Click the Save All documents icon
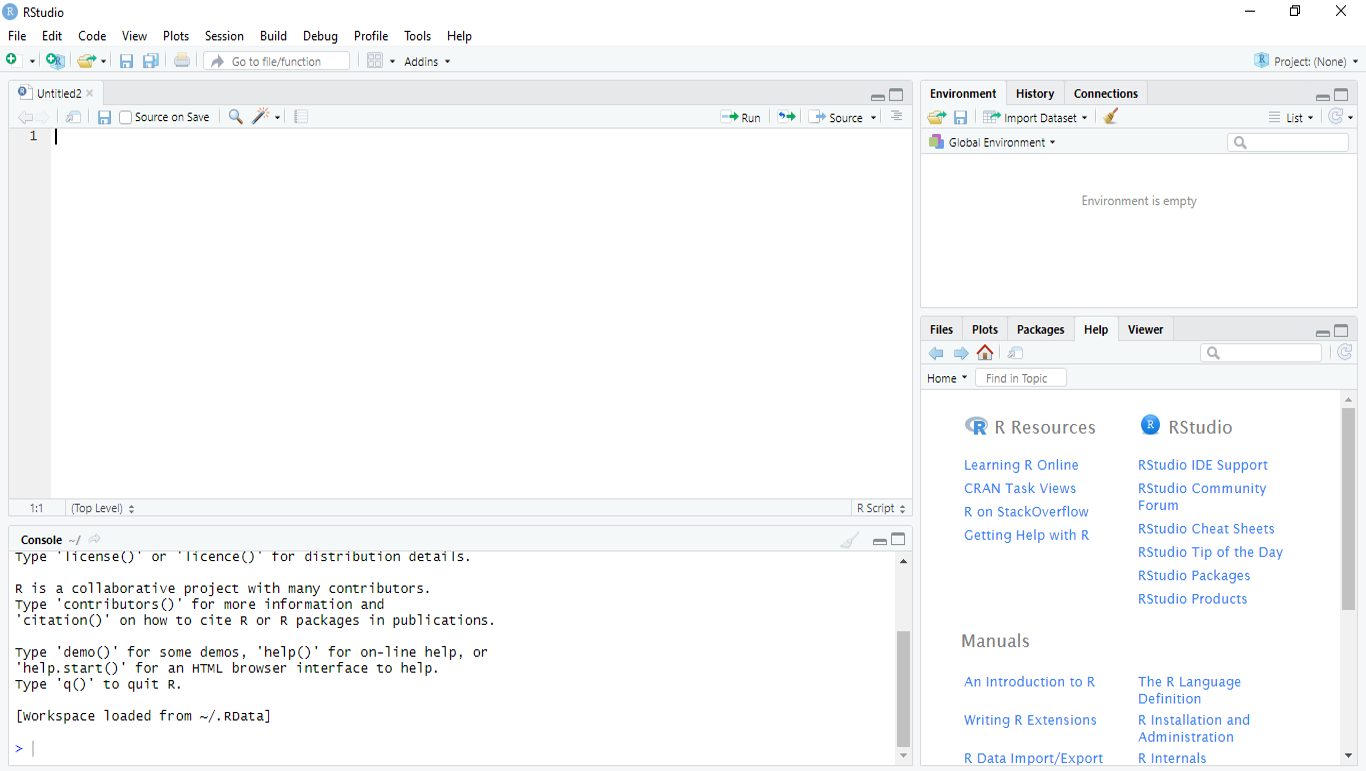The height and width of the screenshot is (771, 1366). pos(151,61)
